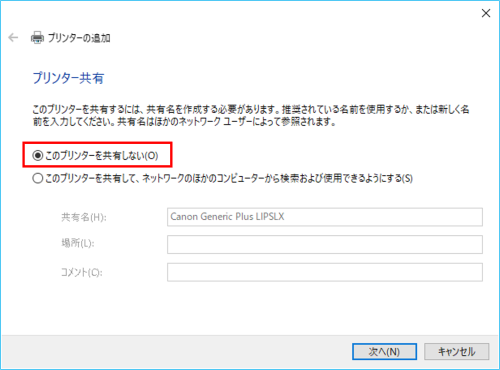This screenshot has height=370, width=500.
Task: Close the Add Printer dialog with X
Action: [486, 13]
